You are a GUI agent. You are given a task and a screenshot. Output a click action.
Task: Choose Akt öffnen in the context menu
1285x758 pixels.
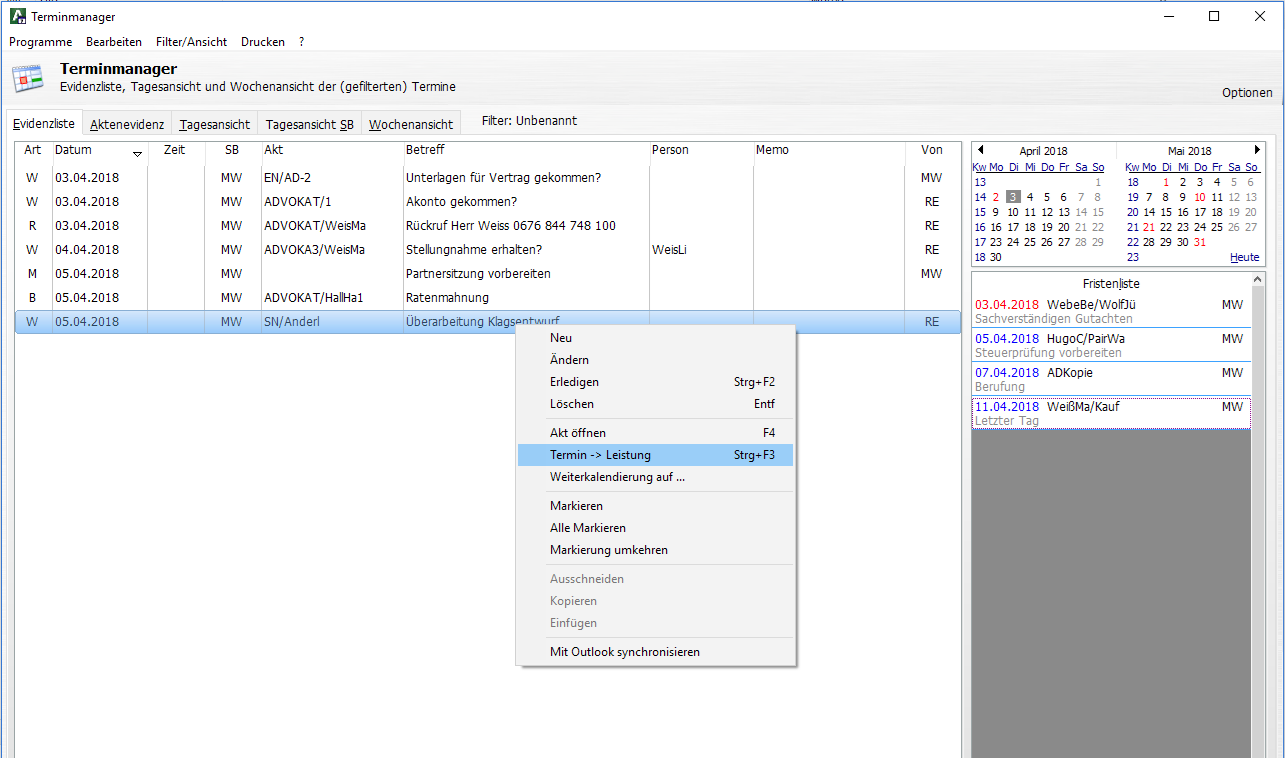click(x=656, y=433)
